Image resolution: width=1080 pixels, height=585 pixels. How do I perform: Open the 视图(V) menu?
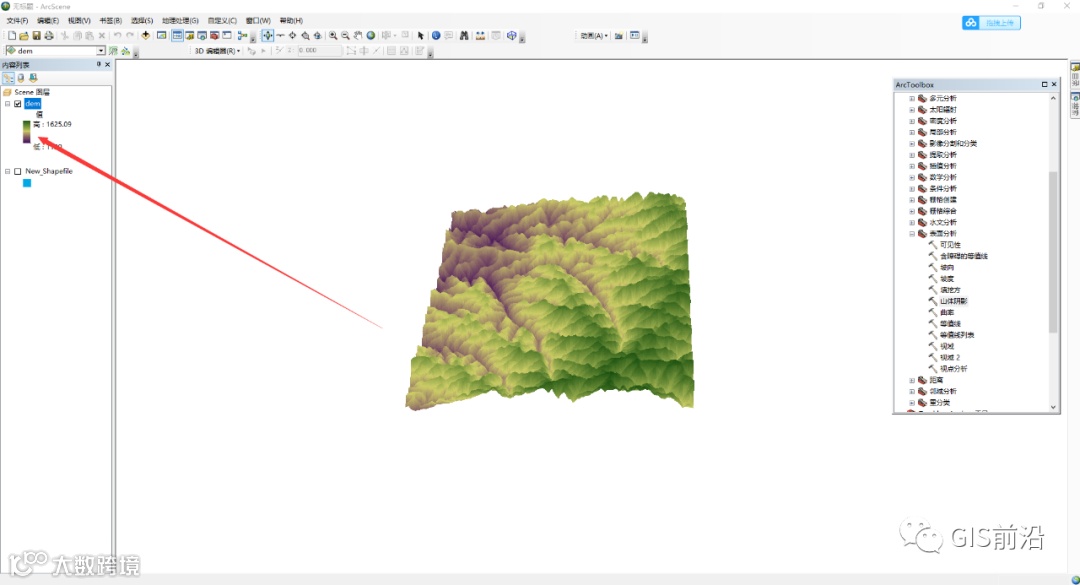[x=79, y=21]
